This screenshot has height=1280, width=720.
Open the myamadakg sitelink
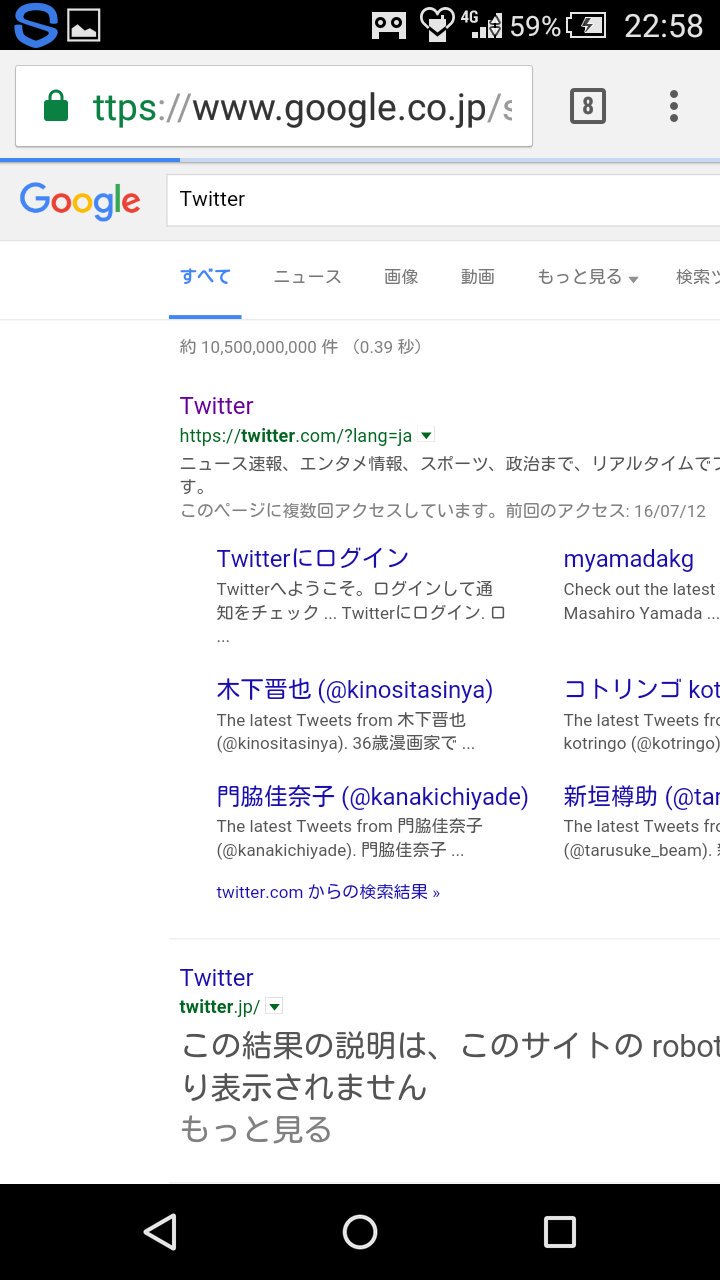click(x=628, y=558)
